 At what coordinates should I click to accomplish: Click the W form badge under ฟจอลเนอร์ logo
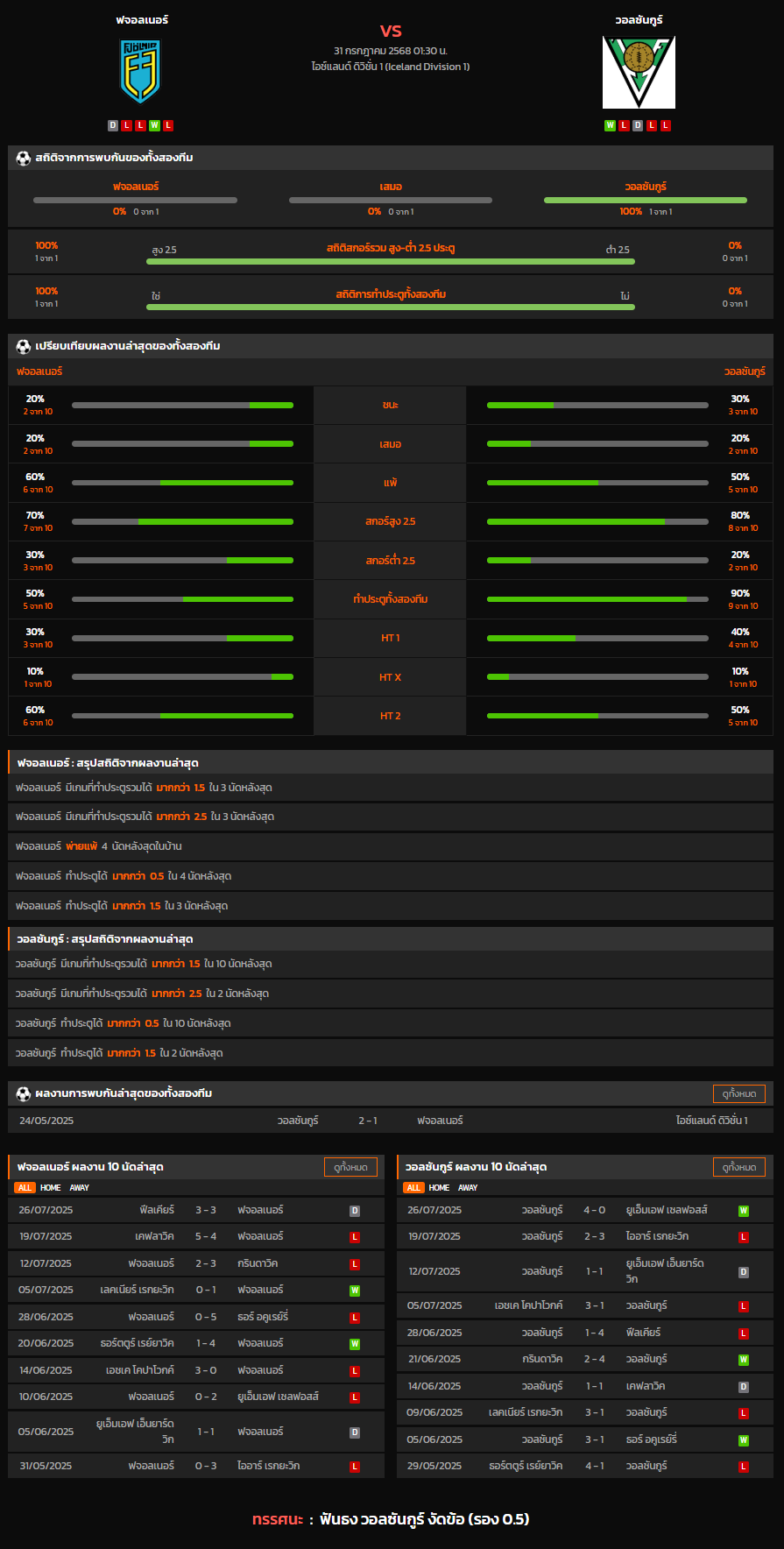[x=154, y=125]
